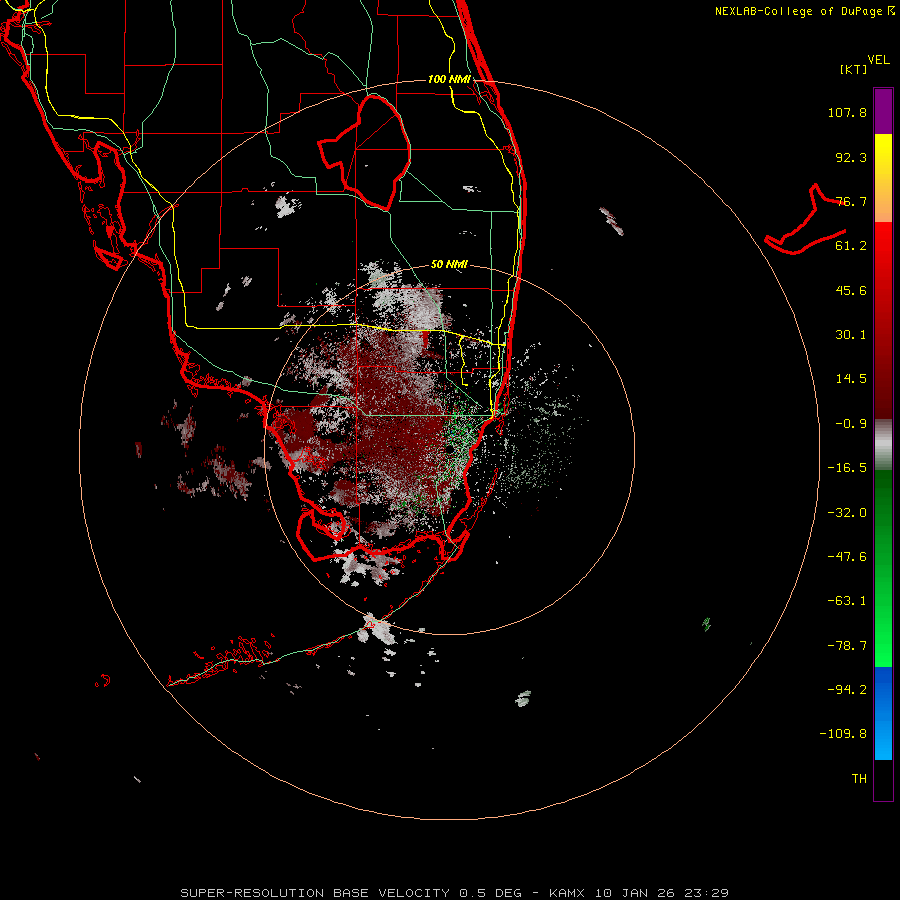Select the purple segment of the color bar
The image size is (900, 900).
coord(883,111)
